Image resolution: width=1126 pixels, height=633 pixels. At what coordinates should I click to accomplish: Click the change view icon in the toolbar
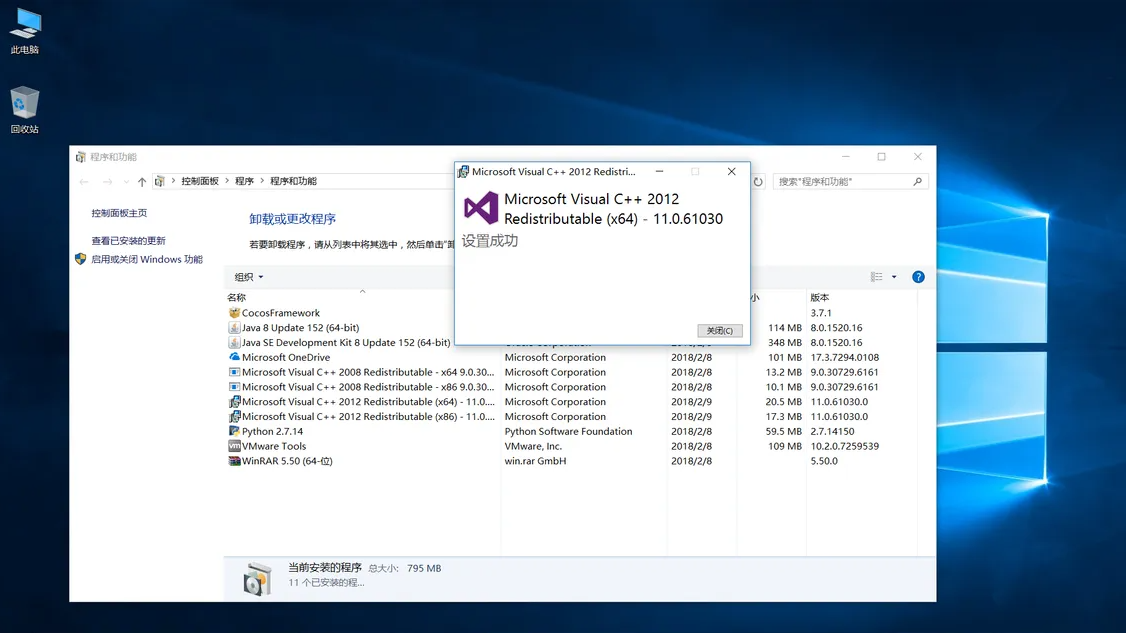[877, 277]
